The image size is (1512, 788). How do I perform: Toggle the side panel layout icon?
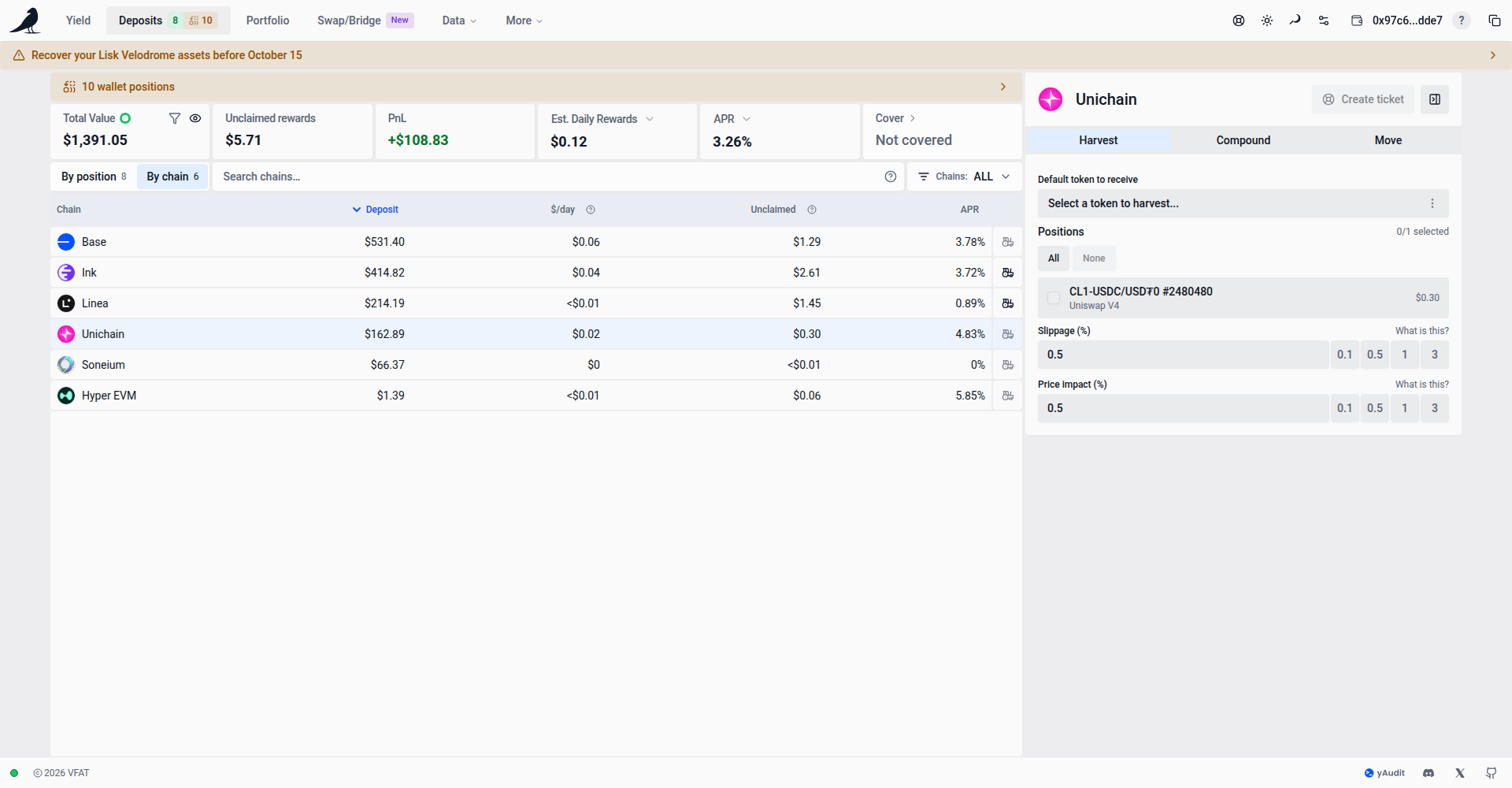[1435, 99]
